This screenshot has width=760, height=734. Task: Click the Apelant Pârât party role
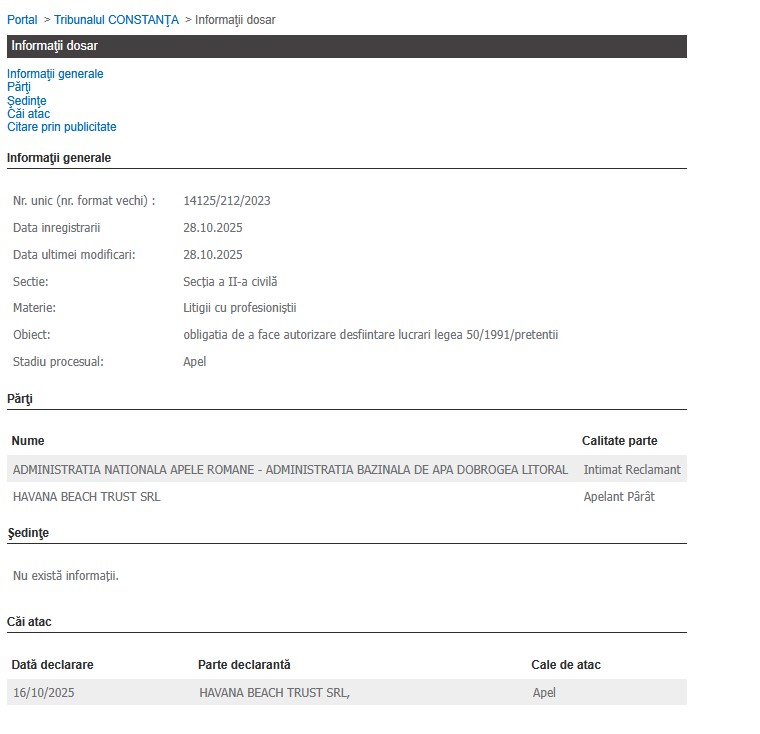pos(619,497)
